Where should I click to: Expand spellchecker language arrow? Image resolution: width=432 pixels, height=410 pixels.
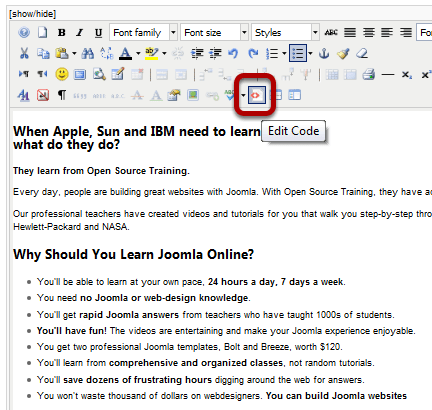click(243, 95)
